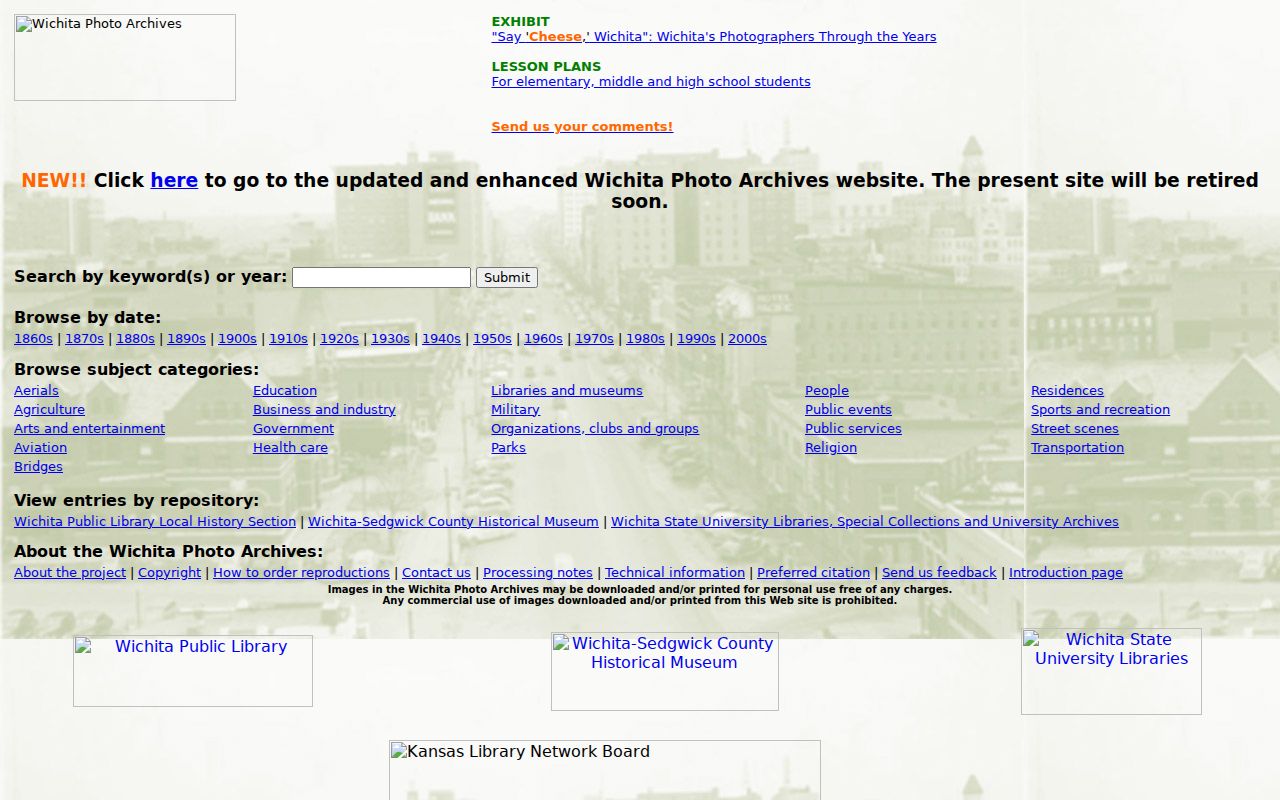Open the Health care category
The width and height of the screenshot is (1280, 800).
(290, 448)
